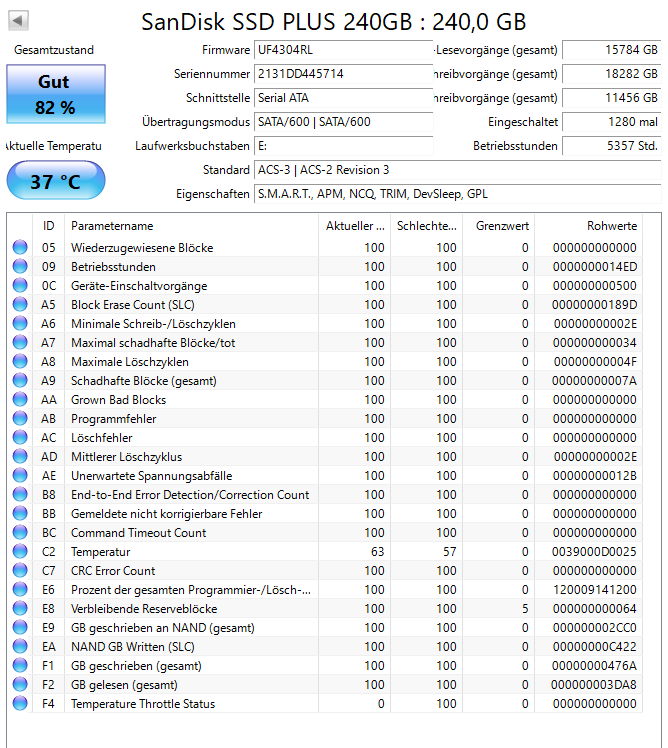Click the 15784 GB total reads value
The image size is (668, 748).
coord(612,50)
